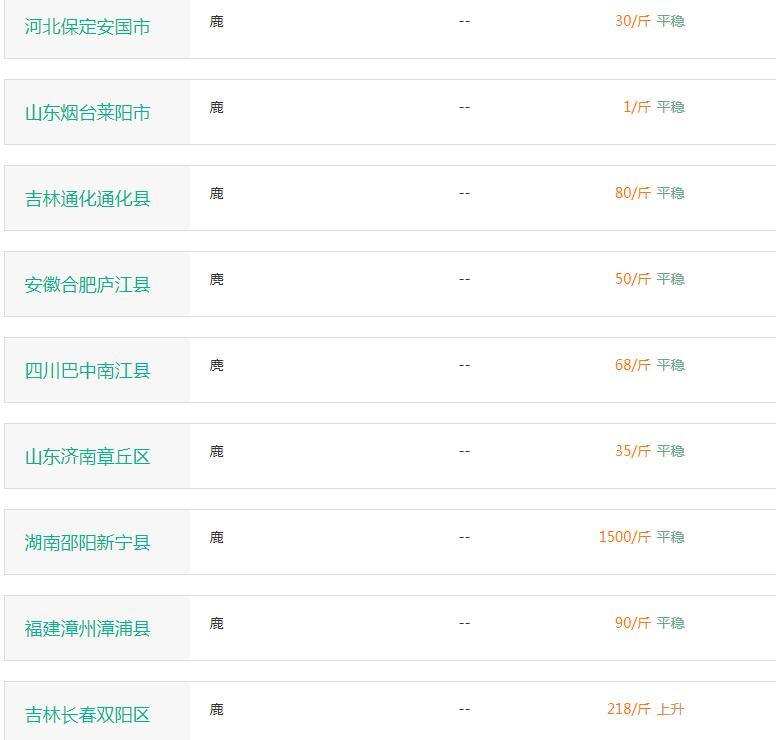Click the 30/斤 price in 安国市 row

pyautogui.click(x=632, y=21)
